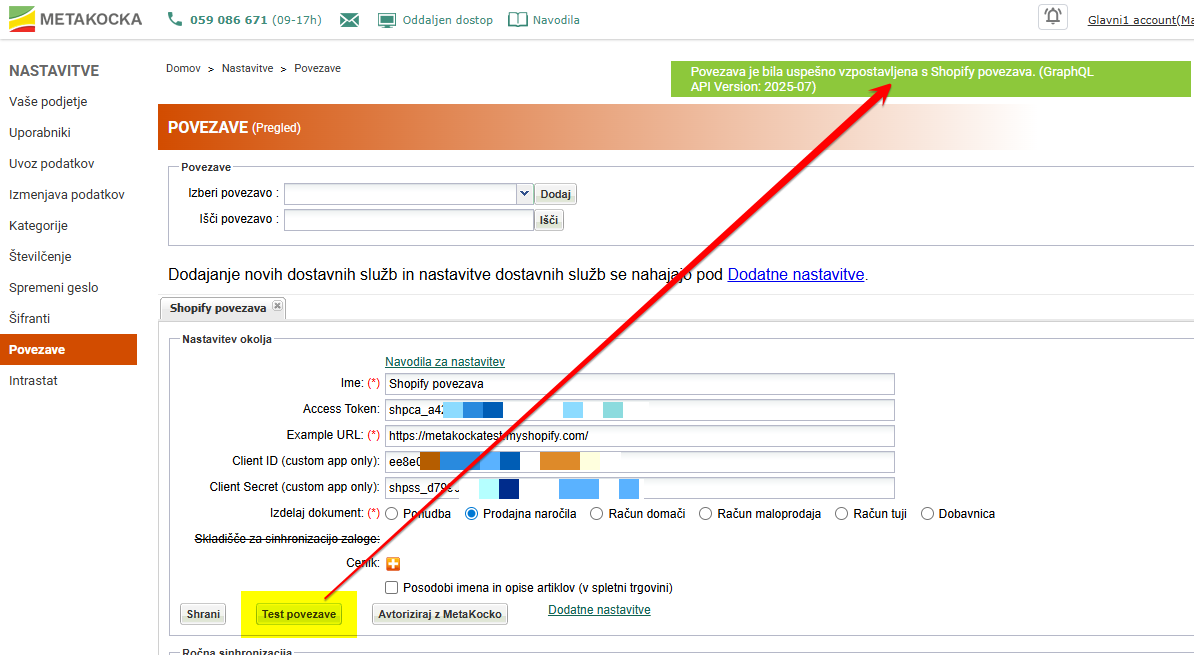Click the Test povezave button
1194x655 pixels.
coord(299,614)
